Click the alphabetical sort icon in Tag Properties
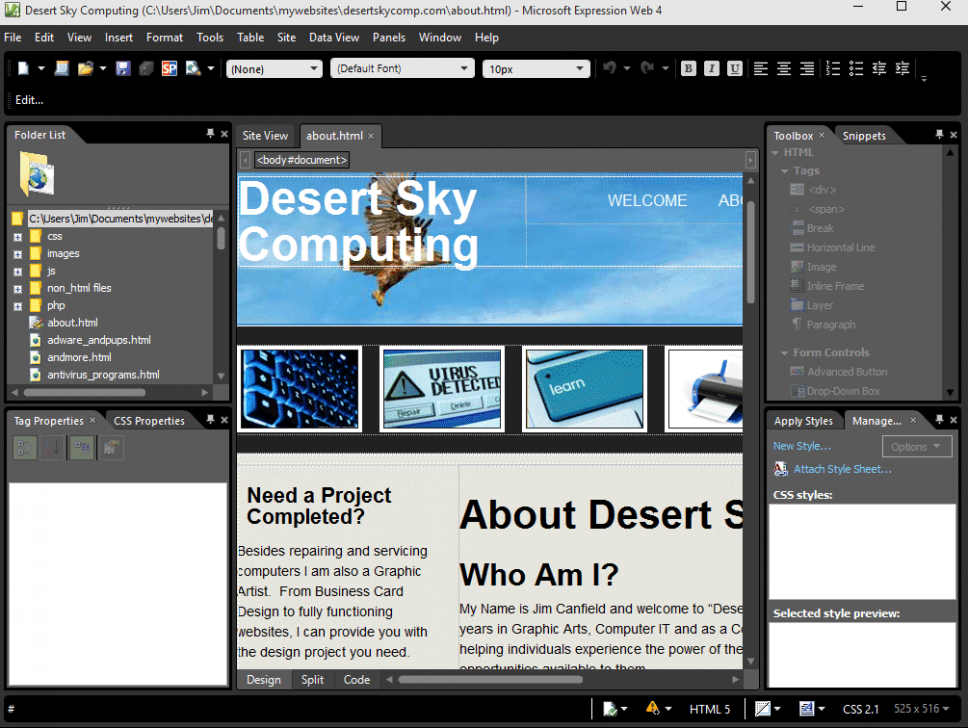 click(x=52, y=448)
